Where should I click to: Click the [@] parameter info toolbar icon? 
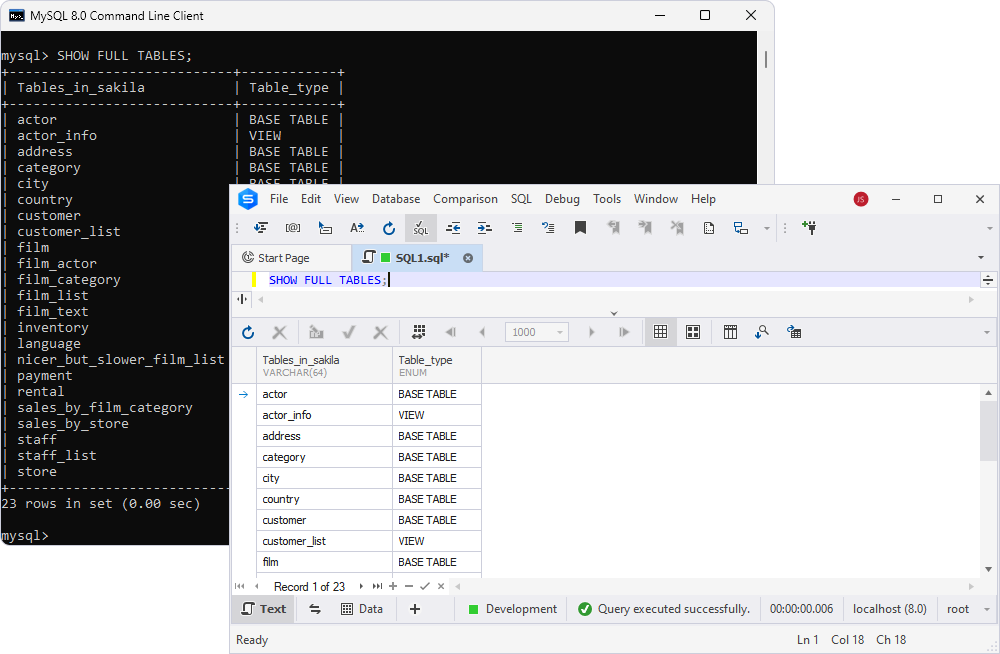click(293, 228)
